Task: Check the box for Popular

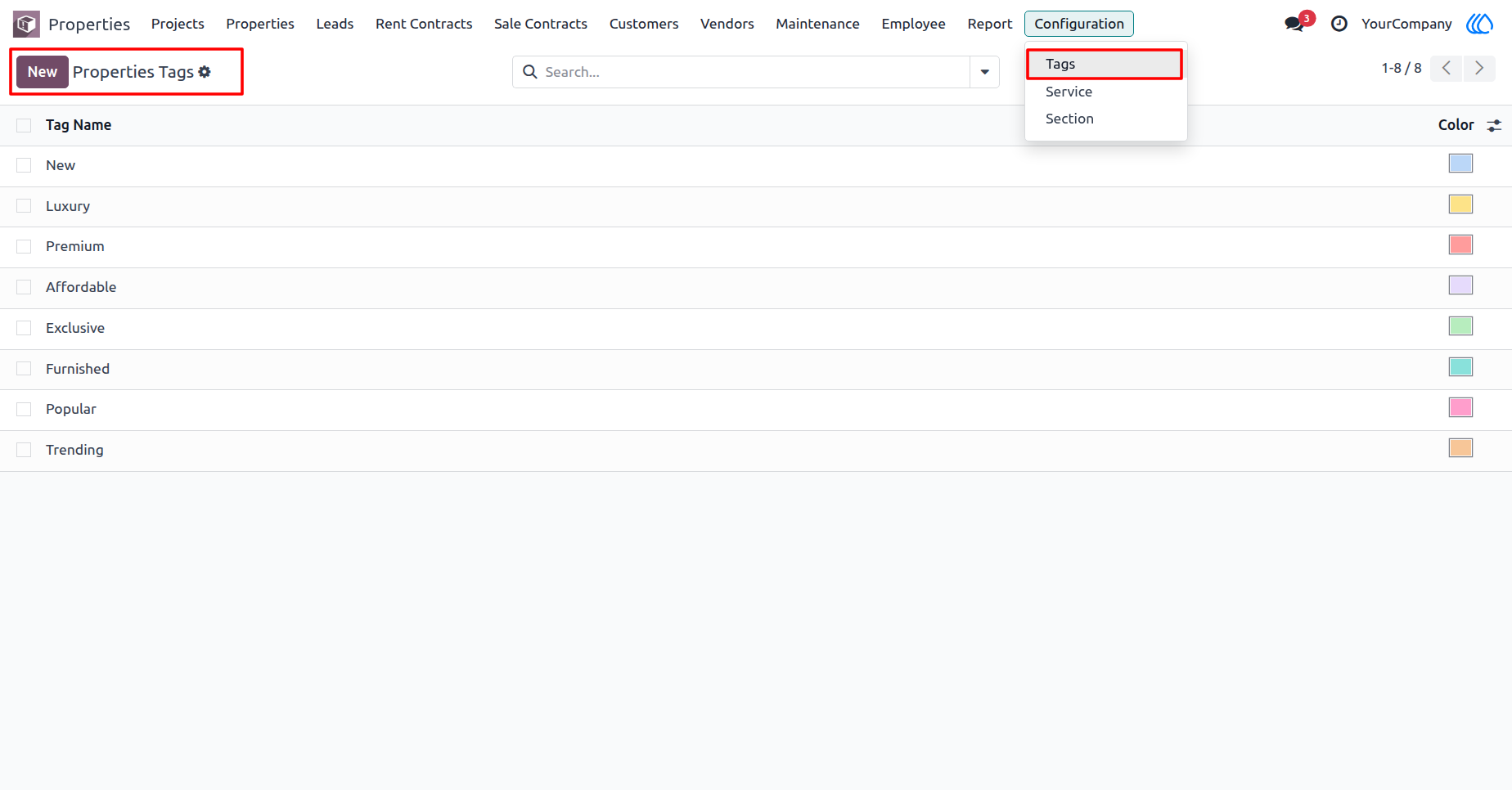Action: [24, 409]
